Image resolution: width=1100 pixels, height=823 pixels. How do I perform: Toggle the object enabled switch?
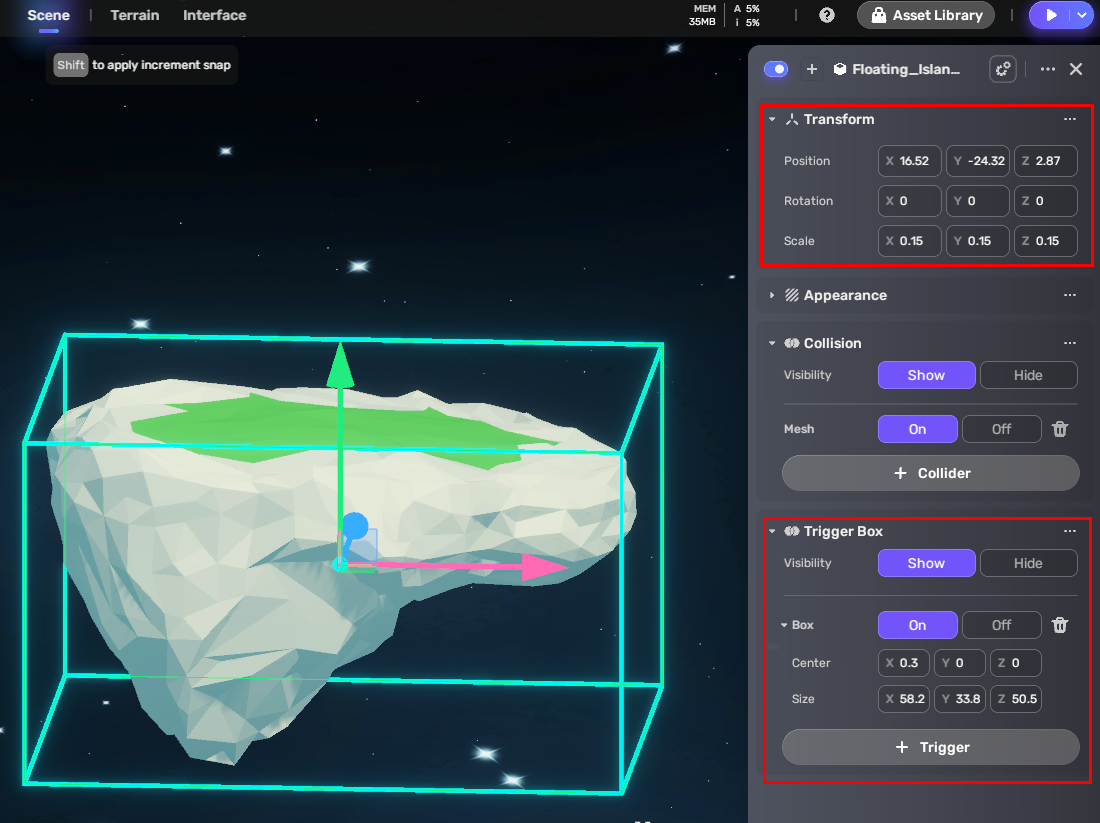click(776, 69)
